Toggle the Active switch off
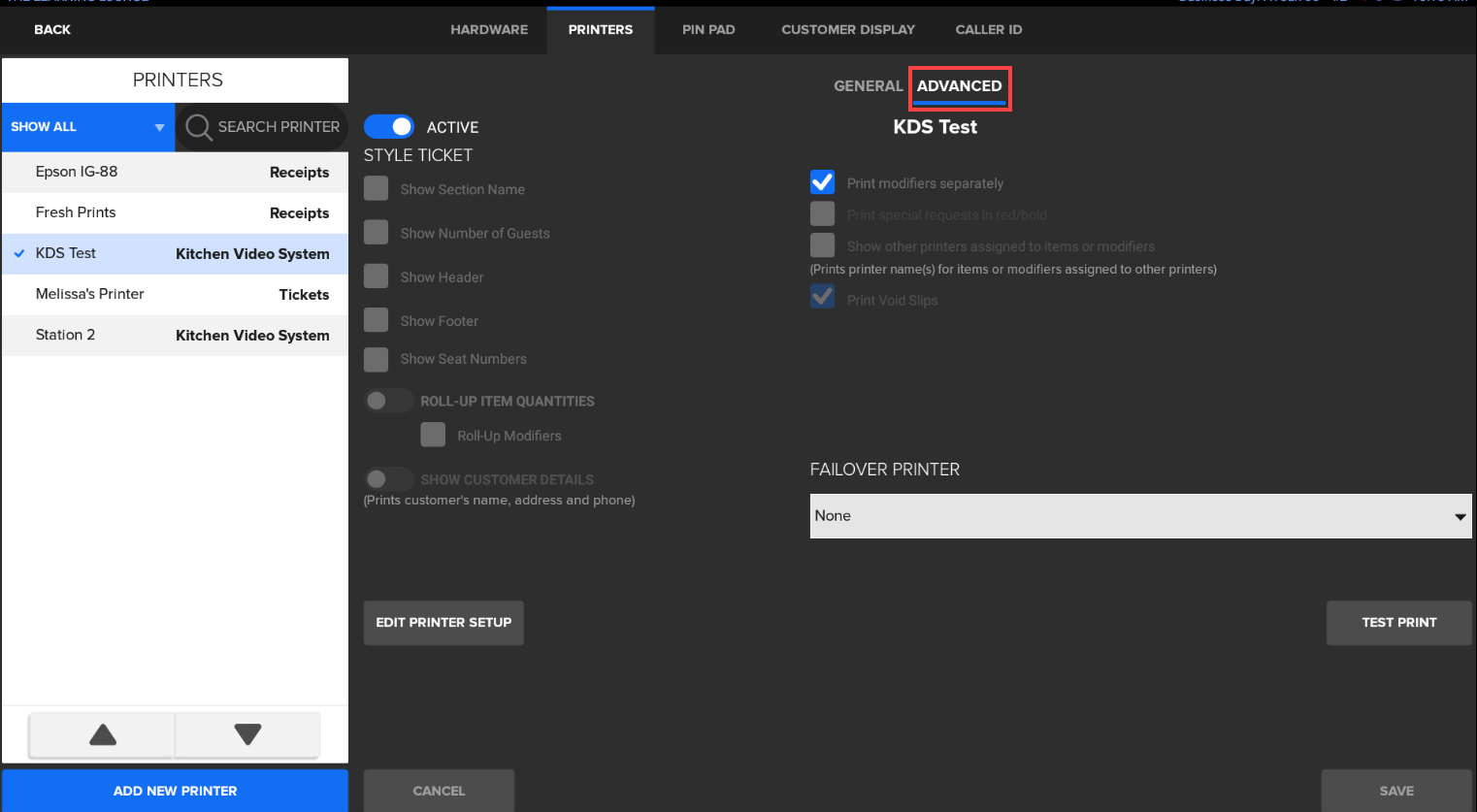Viewport: 1477px width, 812px height. [x=389, y=127]
